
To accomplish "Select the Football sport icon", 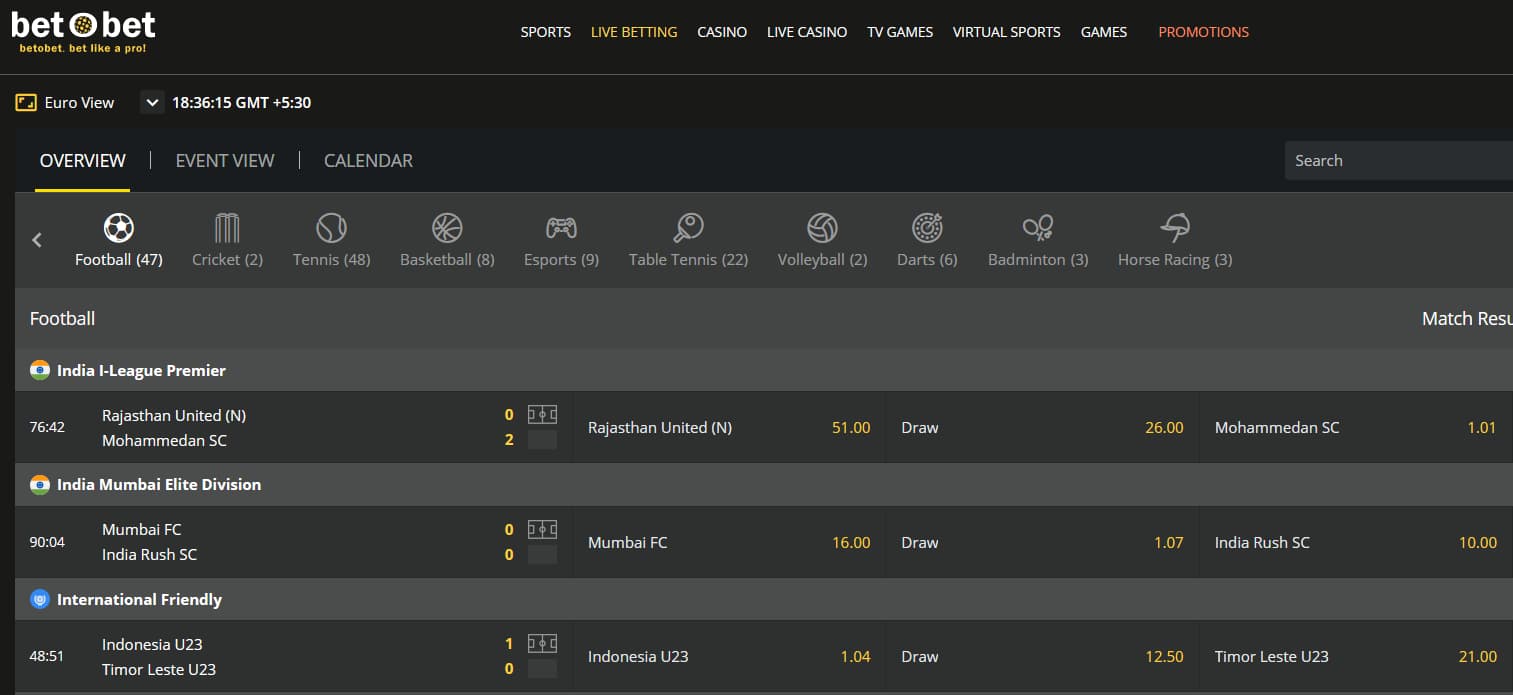I will point(119,228).
